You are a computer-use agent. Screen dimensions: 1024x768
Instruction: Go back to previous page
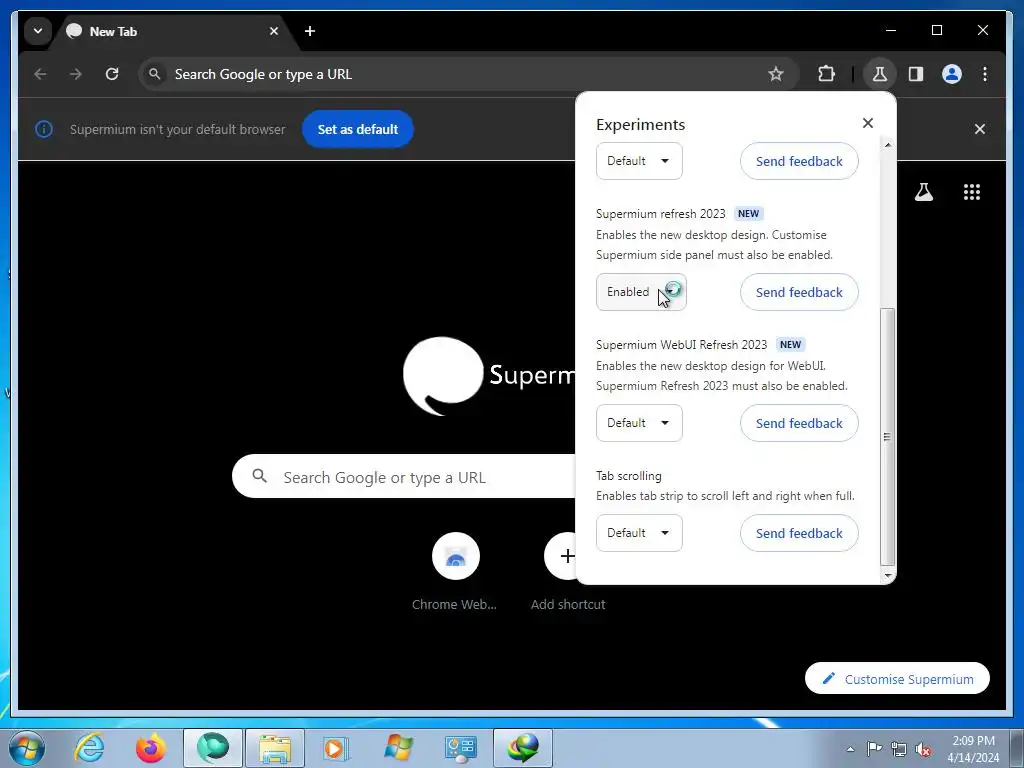[x=40, y=74]
